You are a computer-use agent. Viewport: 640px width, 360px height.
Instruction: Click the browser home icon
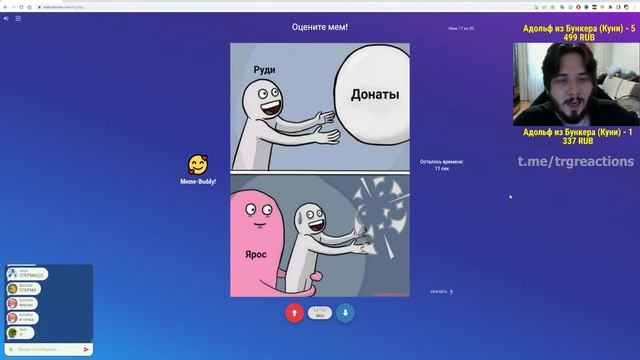[30, 7]
